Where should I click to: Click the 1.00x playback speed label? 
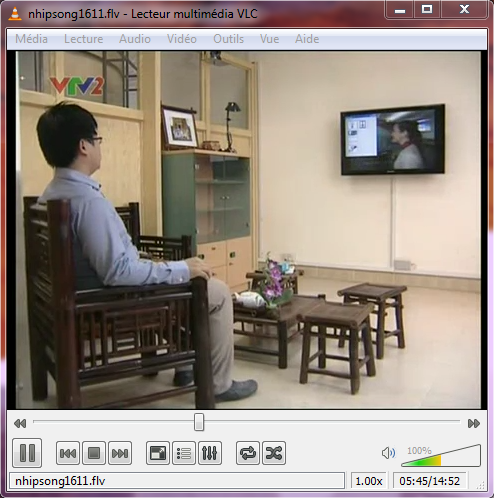pos(369,481)
